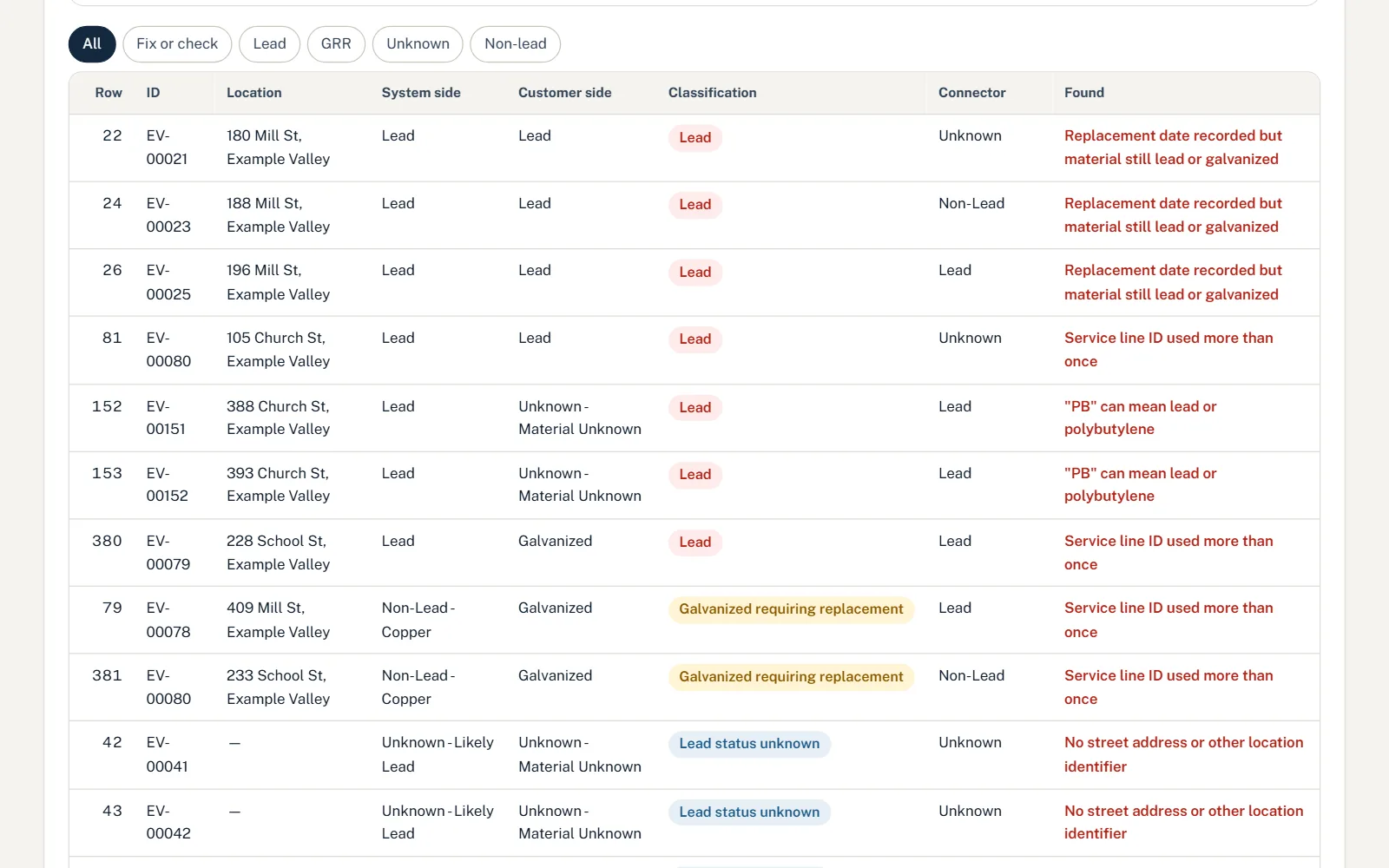Select 233 School St location cell
Image resolution: width=1389 pixels, height=868 pixels.
point(278,687)
